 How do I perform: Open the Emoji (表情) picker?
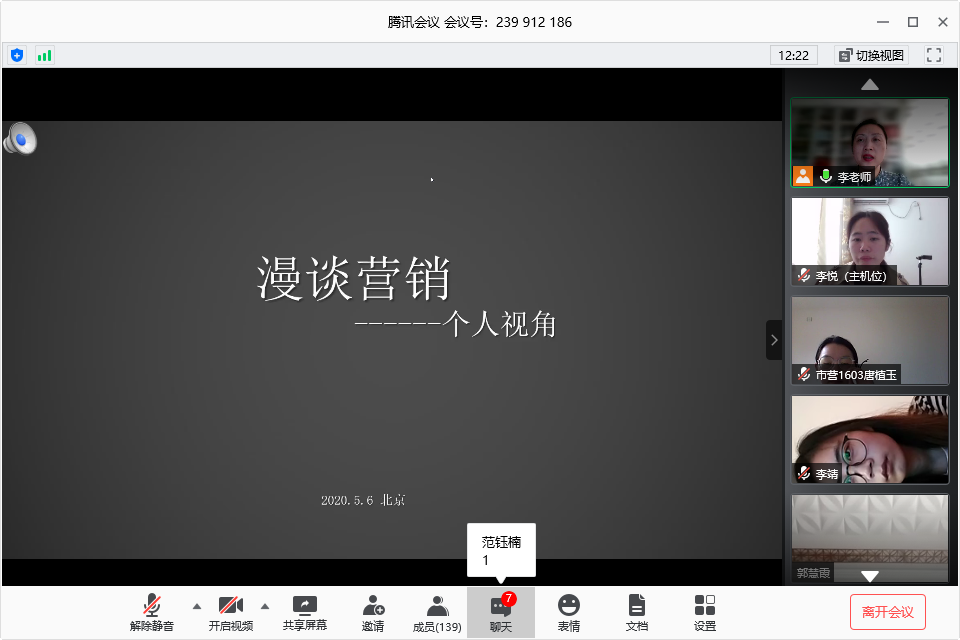568,613
